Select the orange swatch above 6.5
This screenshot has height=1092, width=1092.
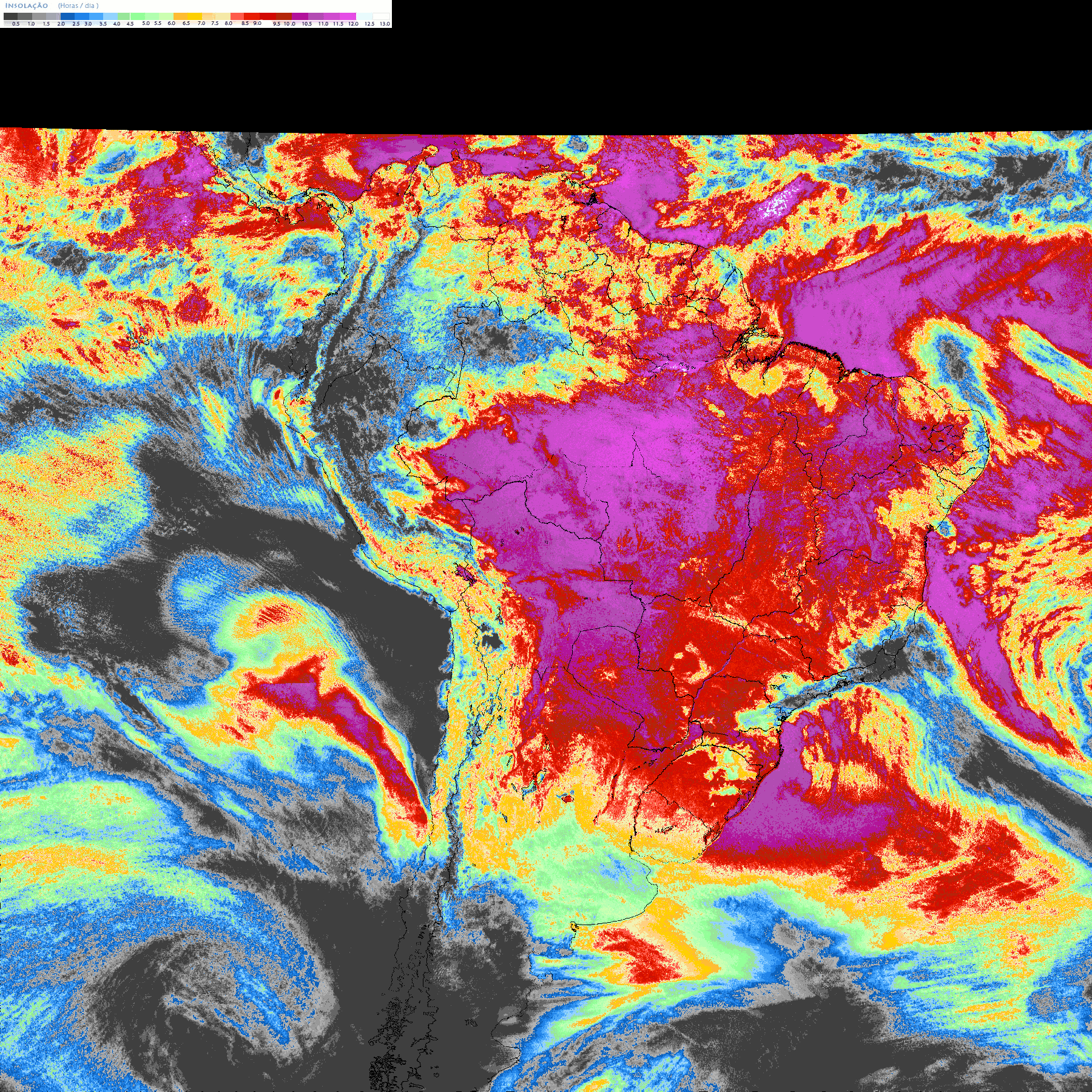pyautogui.click(x=180, y=16)
